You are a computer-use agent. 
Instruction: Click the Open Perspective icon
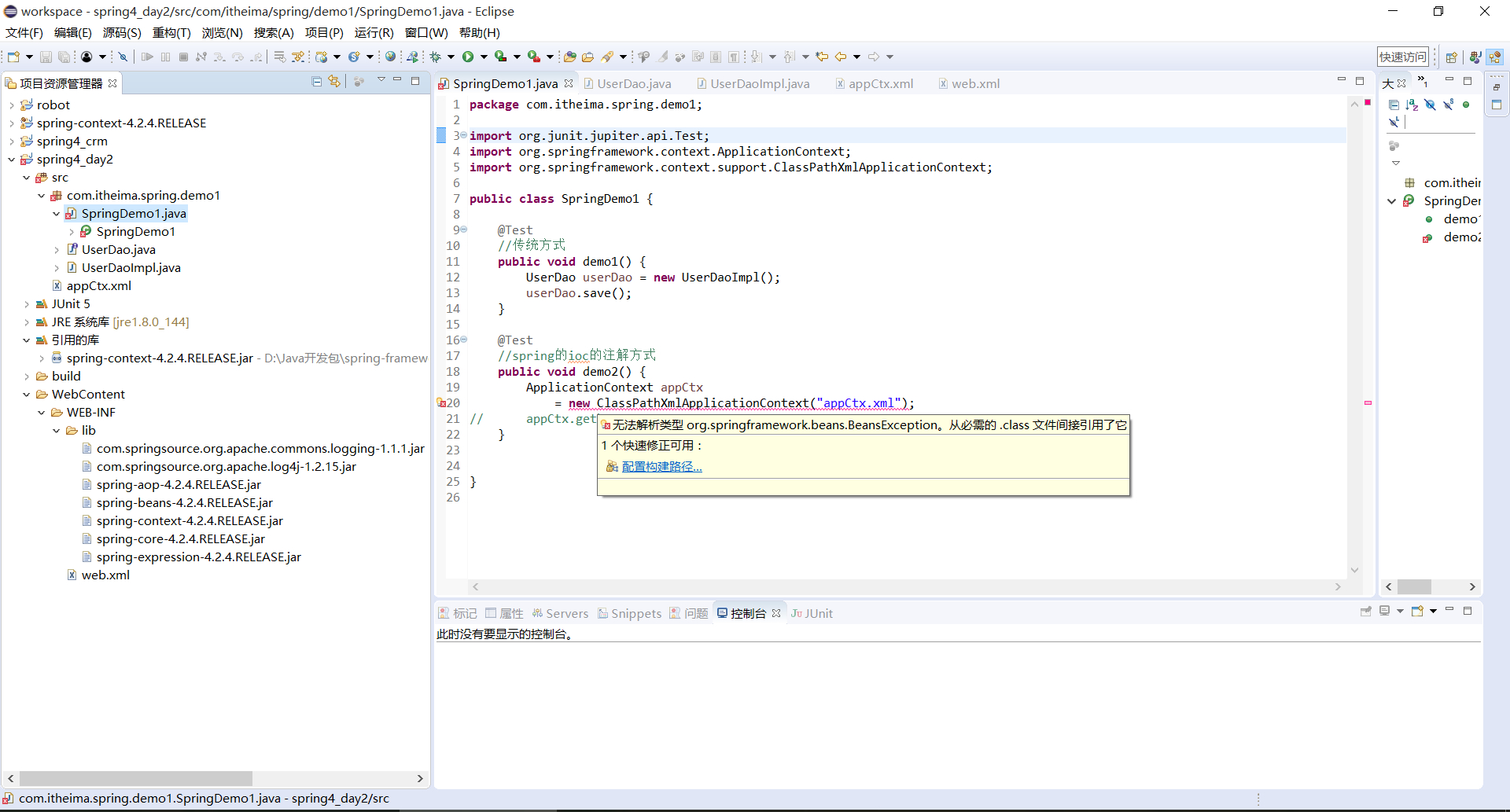[x=1452, y=57]
